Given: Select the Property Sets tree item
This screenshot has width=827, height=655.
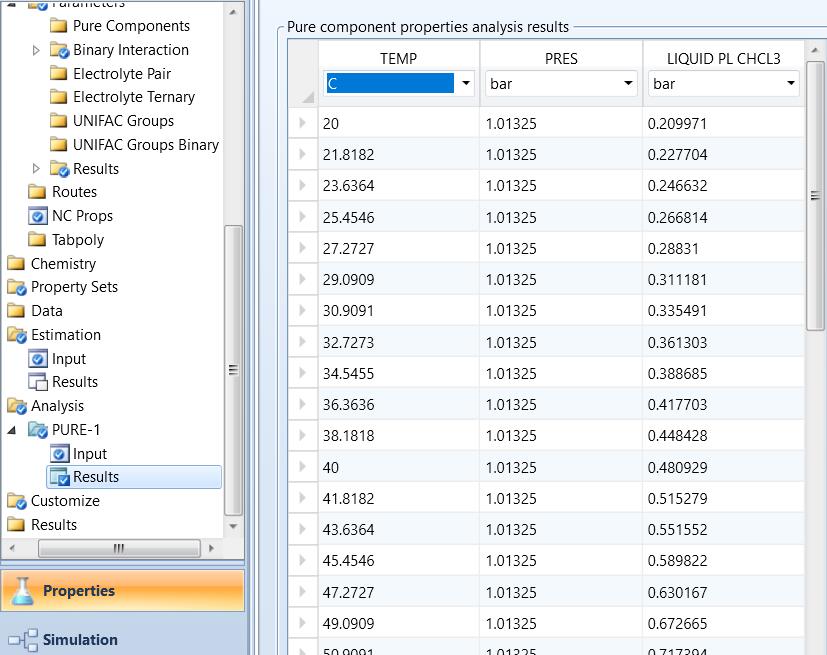Looking at the screenshot, I should (x=74, y=287).
